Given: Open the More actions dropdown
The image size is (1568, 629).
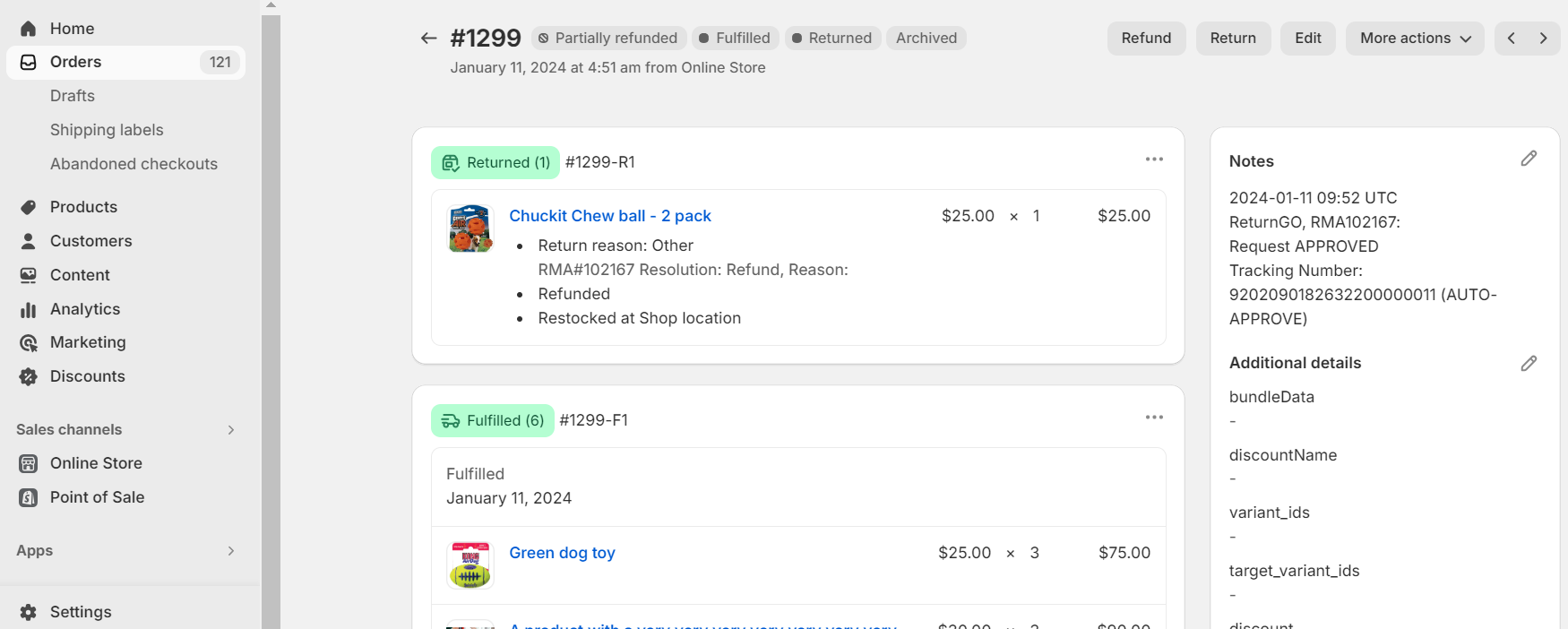Looking at the screenshot, I should [x=1415, y=38].
